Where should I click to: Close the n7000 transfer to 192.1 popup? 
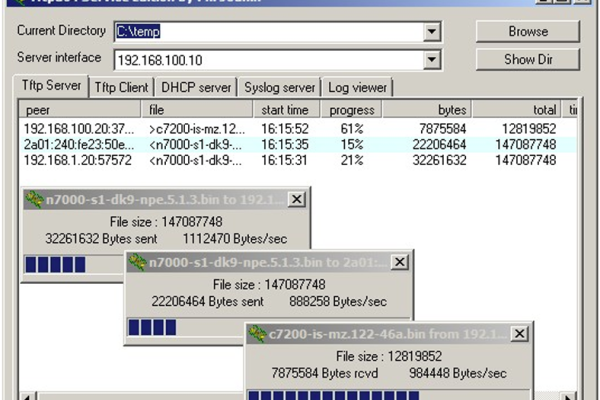tap(297, 199)
